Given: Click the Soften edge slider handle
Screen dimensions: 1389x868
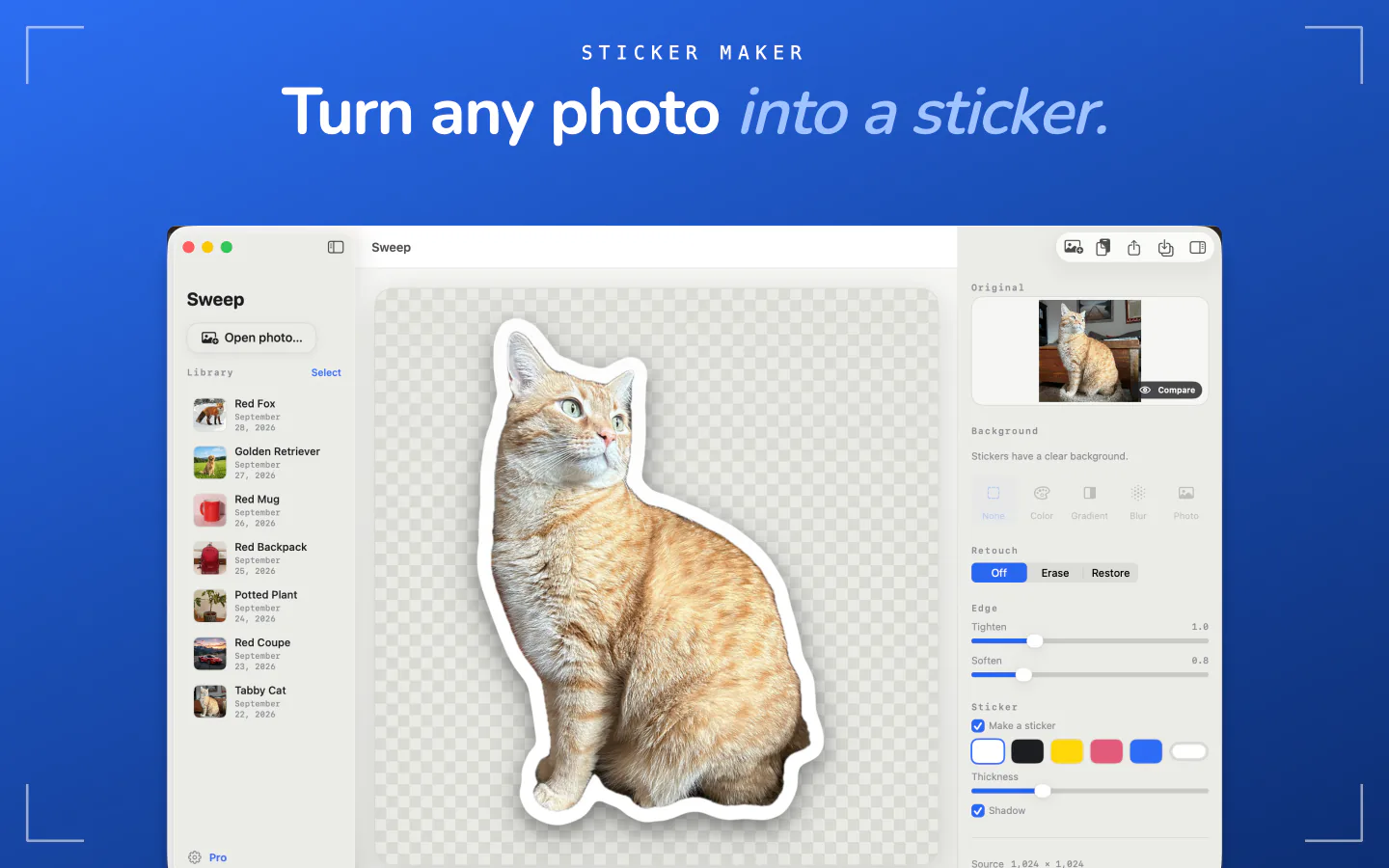Looking at the screenshot, I should (x=1024, y=675).
